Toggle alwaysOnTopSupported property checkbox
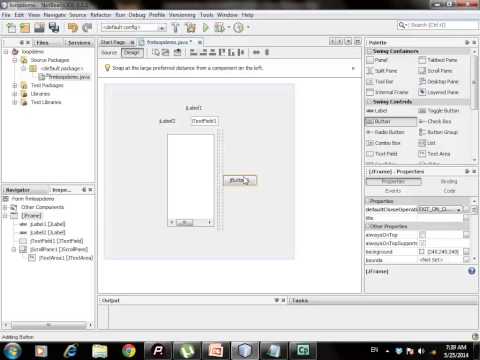The image size is (480, 360). pyautogui.click(x=422, y=243)
